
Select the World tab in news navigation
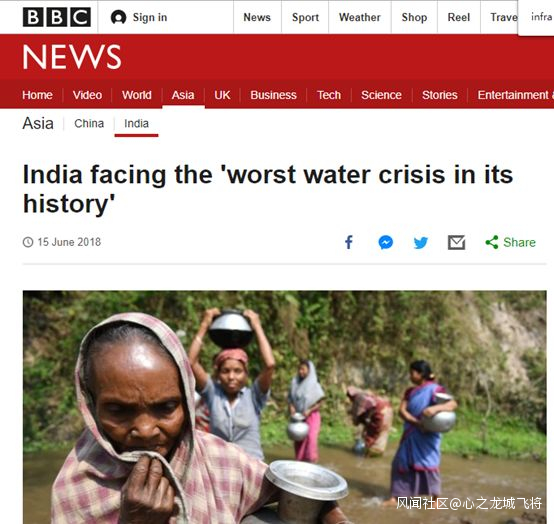137,95
